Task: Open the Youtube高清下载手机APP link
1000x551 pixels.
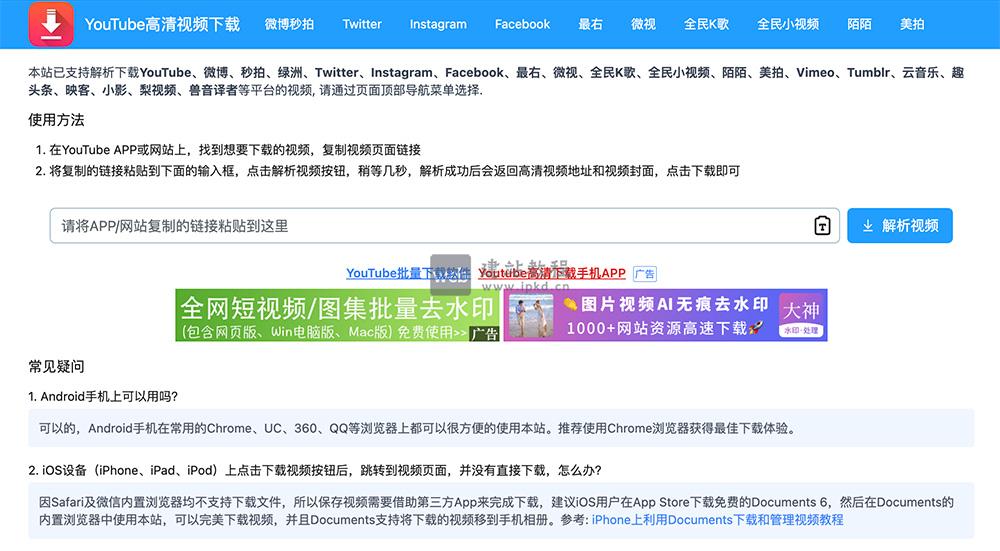Action: point(552,273)
